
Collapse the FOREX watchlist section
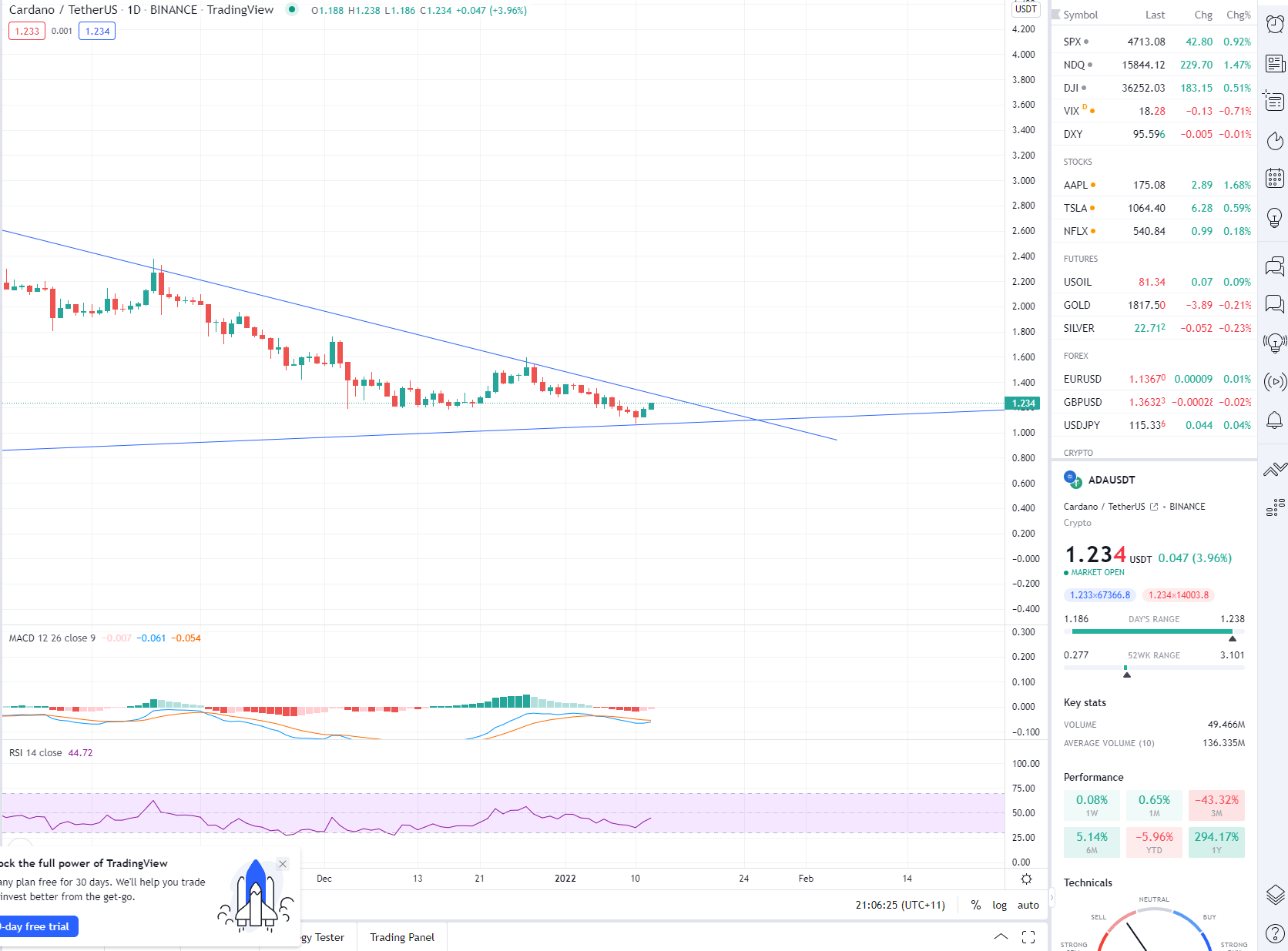pyautogui.click(x=1076, y=356)
